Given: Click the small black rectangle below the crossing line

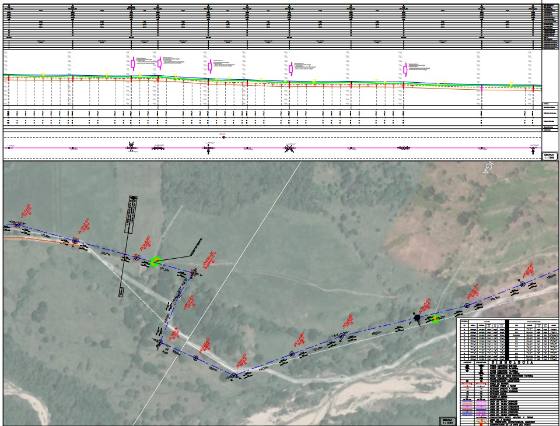Looking at the screenshot, I should point(121,292).
